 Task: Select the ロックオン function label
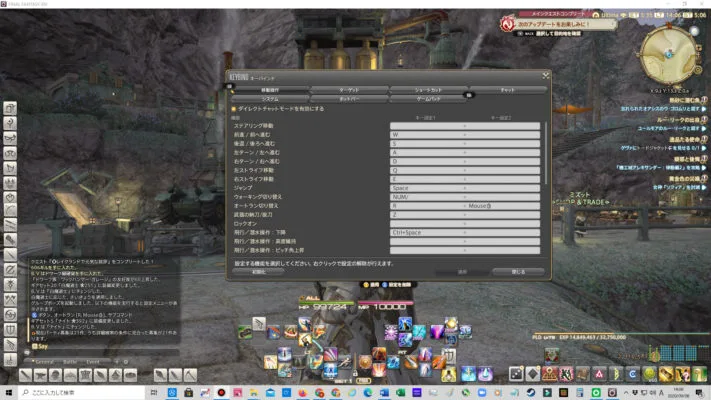[245, 224]
